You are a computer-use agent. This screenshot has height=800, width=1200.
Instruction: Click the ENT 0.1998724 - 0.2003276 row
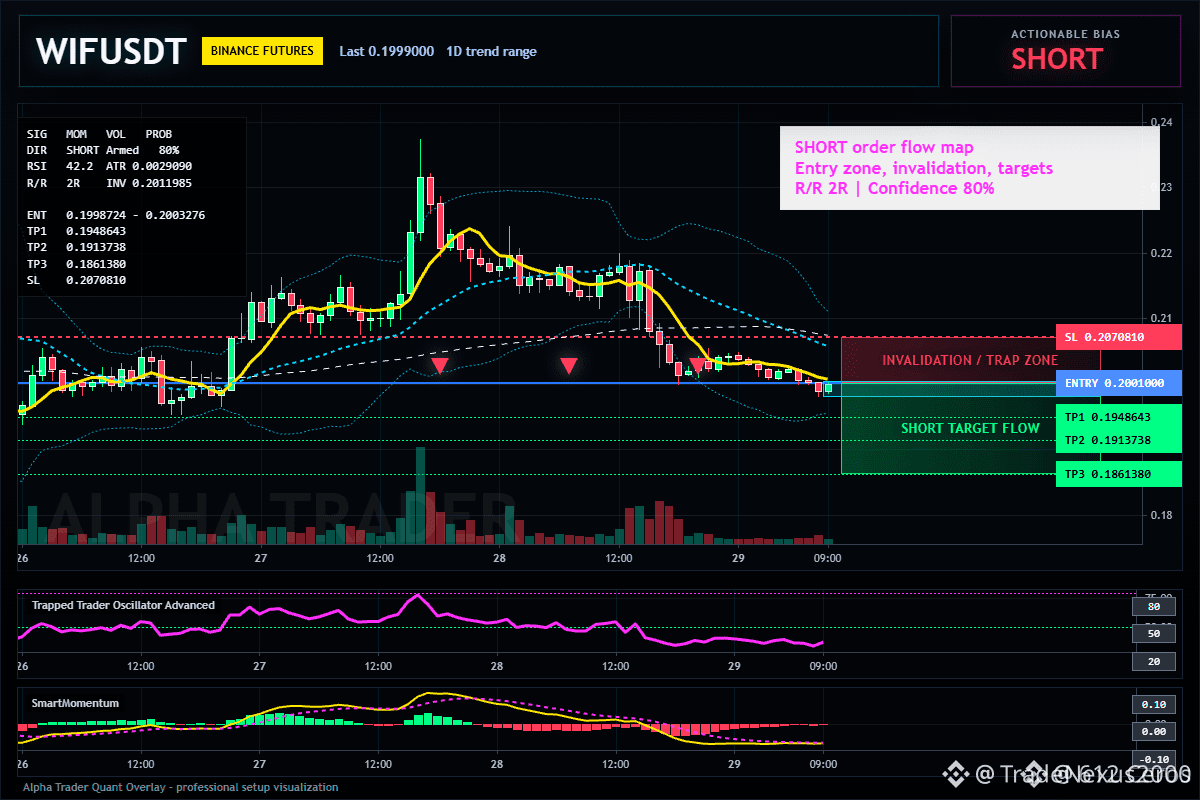pos(116,215)
